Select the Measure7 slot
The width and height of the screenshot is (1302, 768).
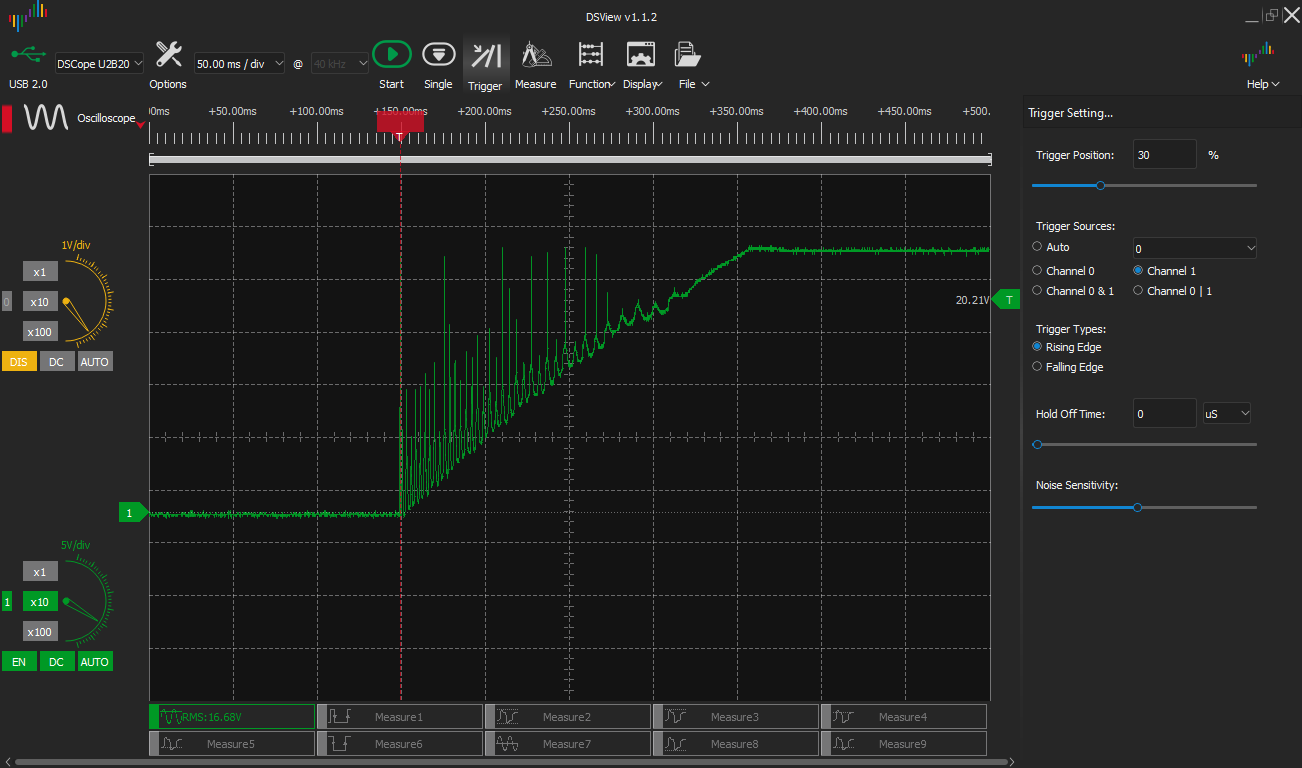(568, 743)
